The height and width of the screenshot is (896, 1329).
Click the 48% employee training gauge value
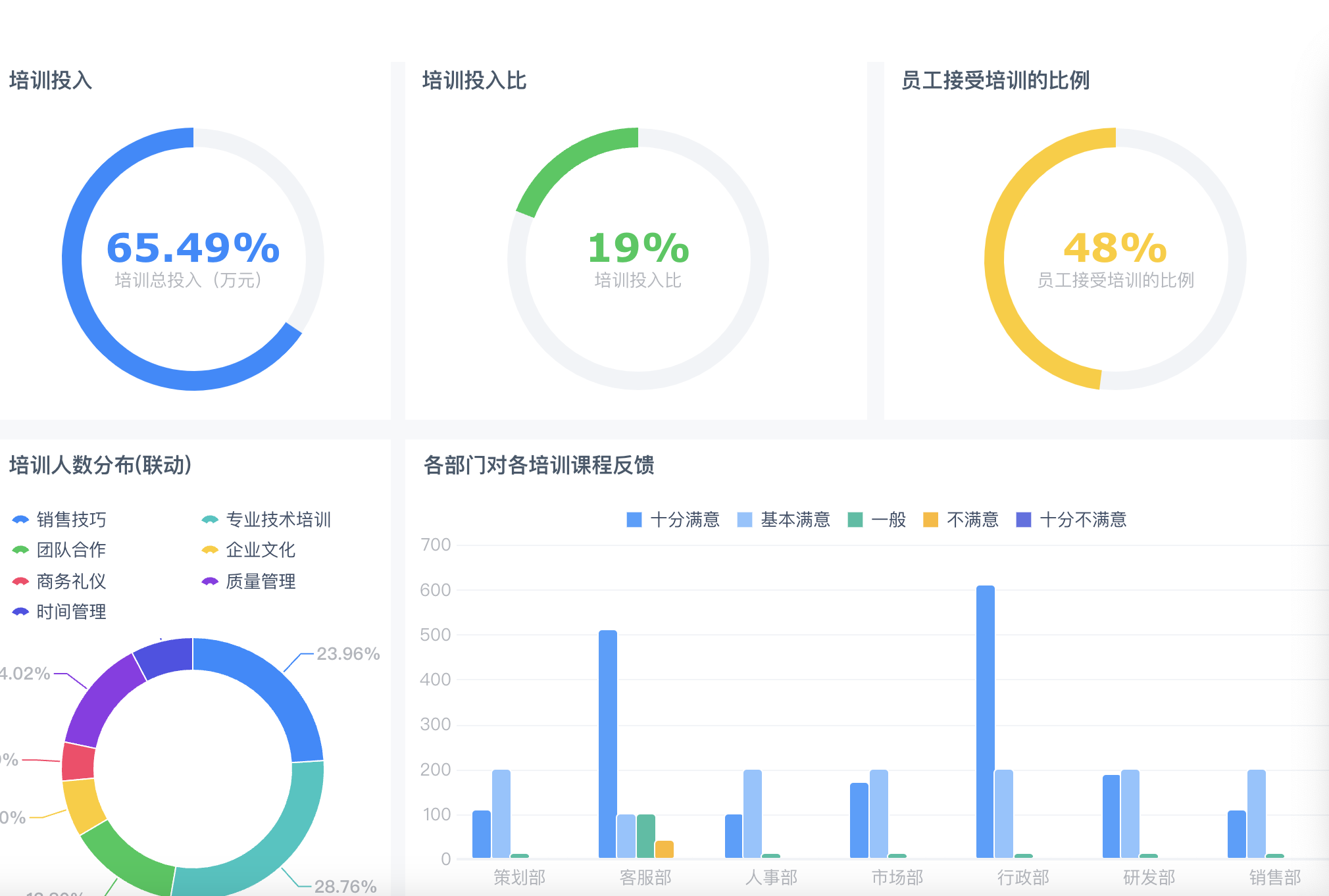[1115, 248]
